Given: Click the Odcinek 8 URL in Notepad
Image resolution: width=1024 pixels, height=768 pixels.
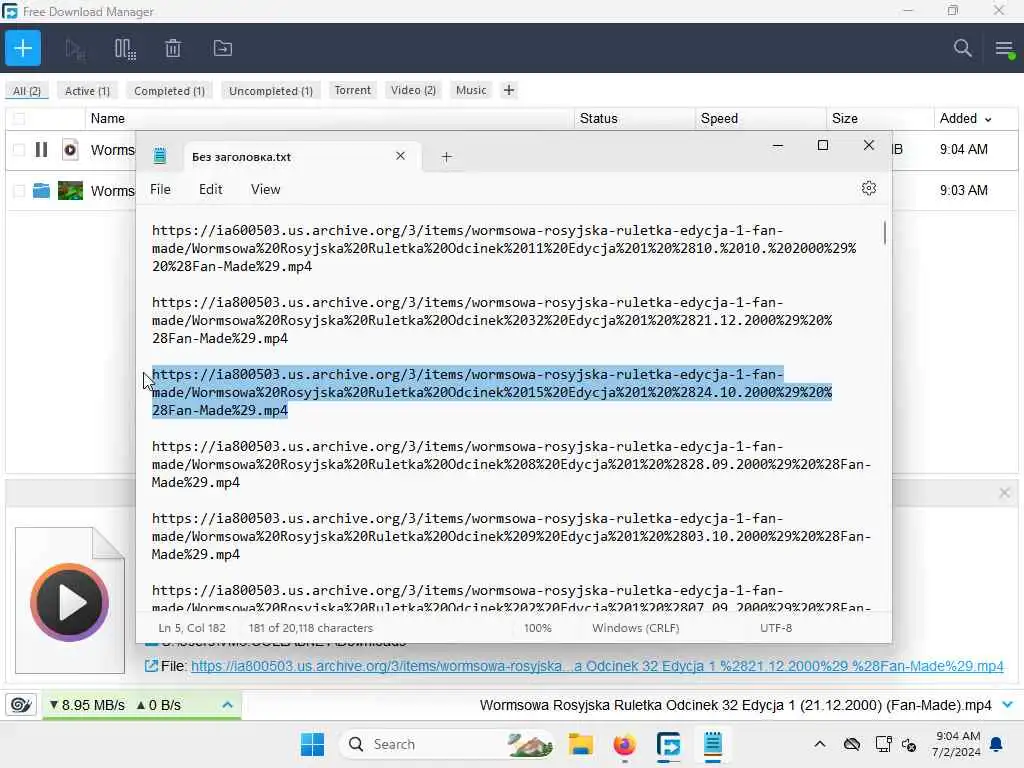Looking at the screenshot, I should tap(511, 464).
